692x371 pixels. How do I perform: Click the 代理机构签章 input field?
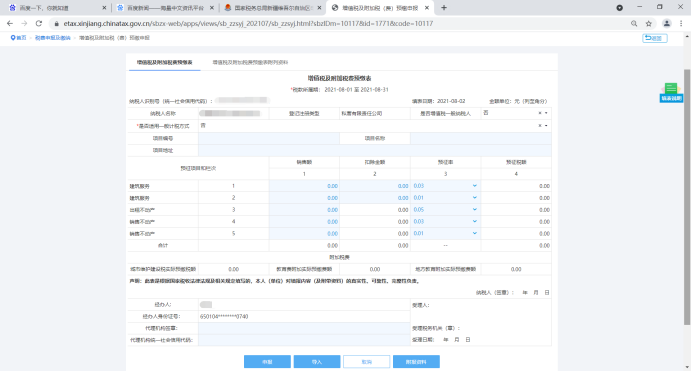click(304, 328)
